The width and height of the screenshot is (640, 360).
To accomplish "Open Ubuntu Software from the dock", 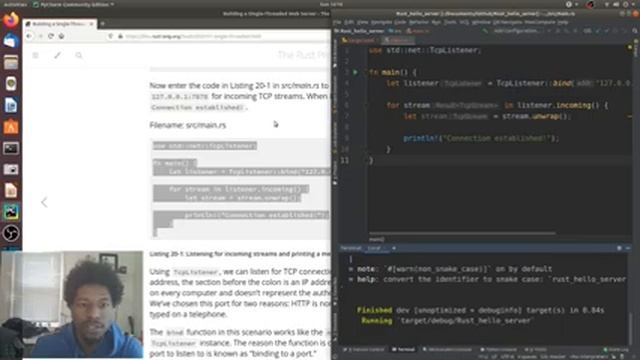I will tap(11, 127).
